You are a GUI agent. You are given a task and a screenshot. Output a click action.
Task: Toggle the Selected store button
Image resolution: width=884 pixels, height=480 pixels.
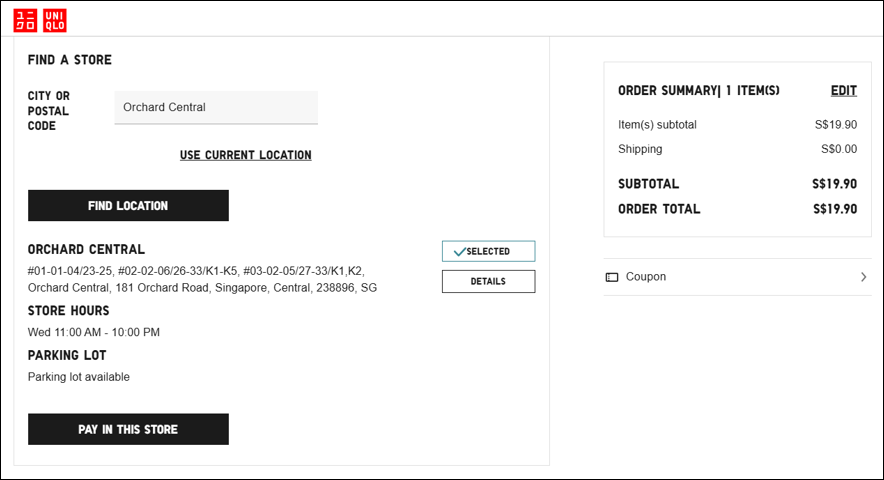(488, 252)
